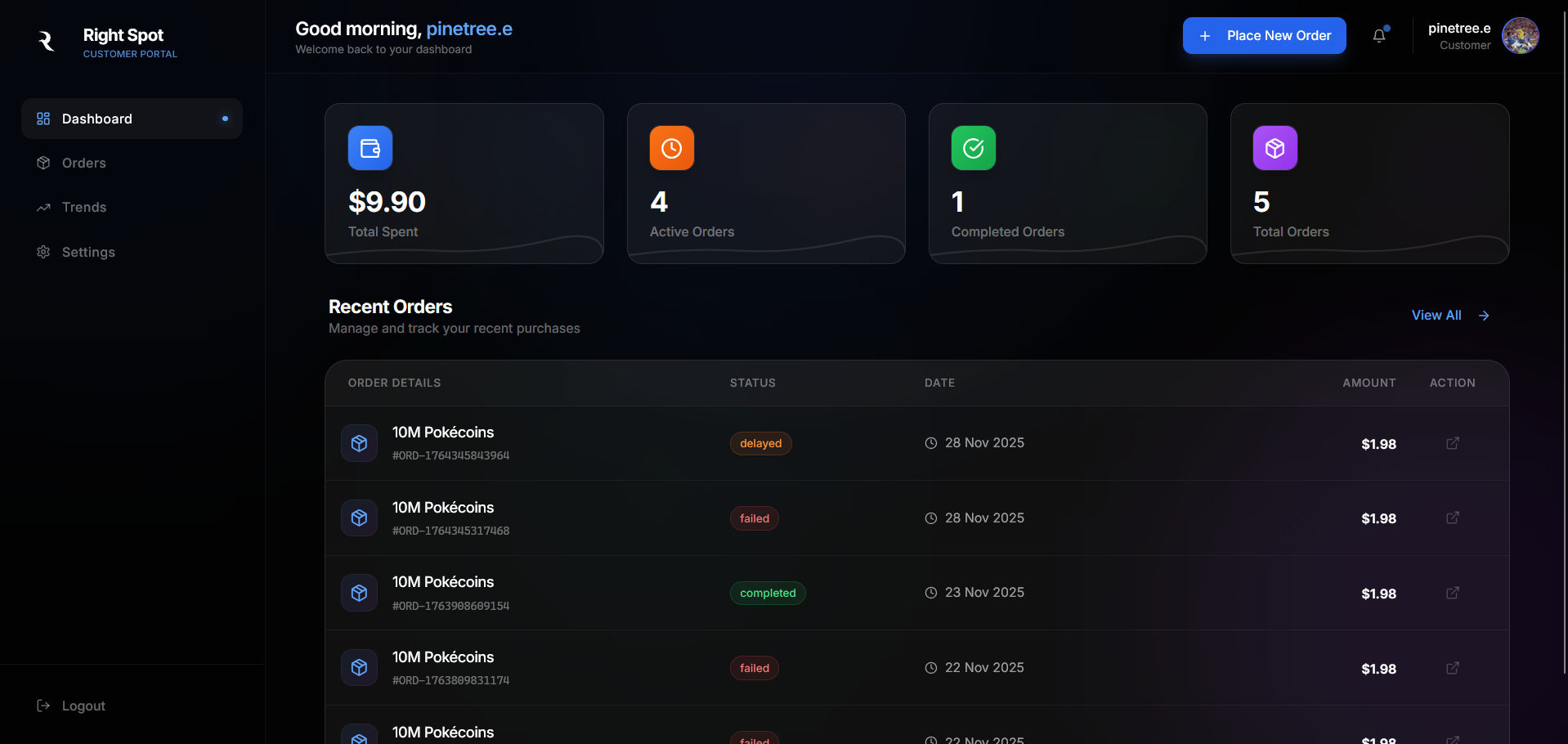This screenshot has width=1568, height=744.
Task: Click package icon of the 23 Nov order
Action: (x=359, y=593)
